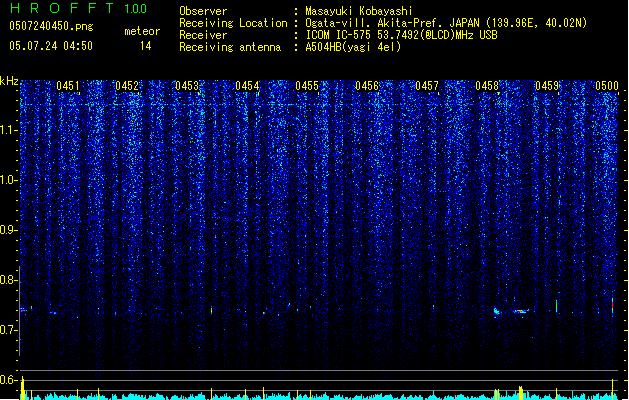Screen dimensions: 629x400
Task: Click the Observer label
Action: pyautogui.click(x=203, y=11)
